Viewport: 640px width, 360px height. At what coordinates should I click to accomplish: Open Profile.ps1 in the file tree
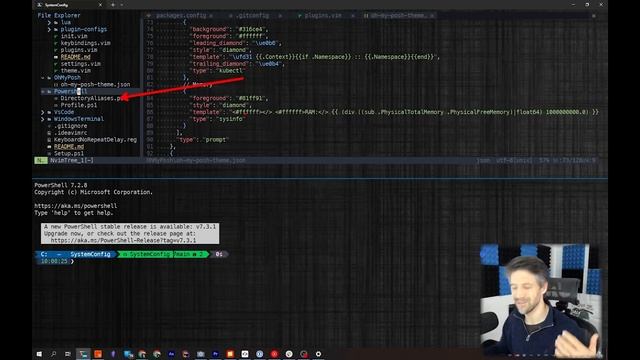coord(79,105)
